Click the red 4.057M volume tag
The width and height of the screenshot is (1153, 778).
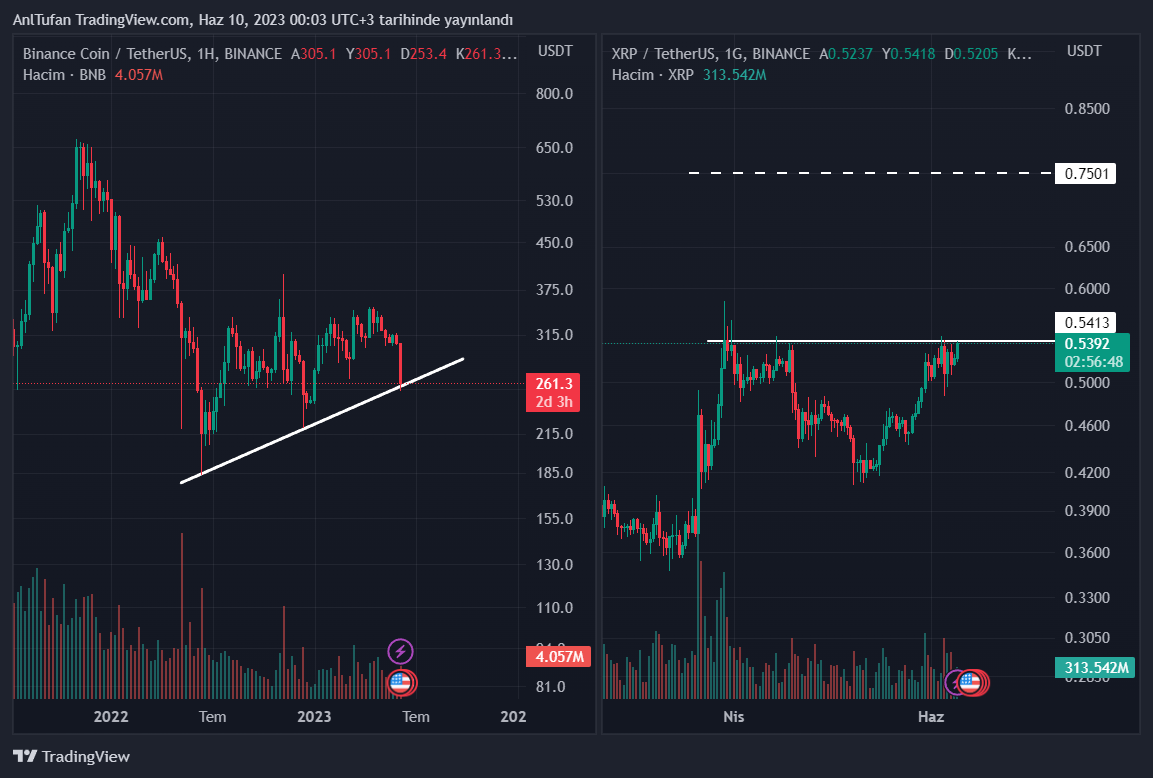point(558,657)
